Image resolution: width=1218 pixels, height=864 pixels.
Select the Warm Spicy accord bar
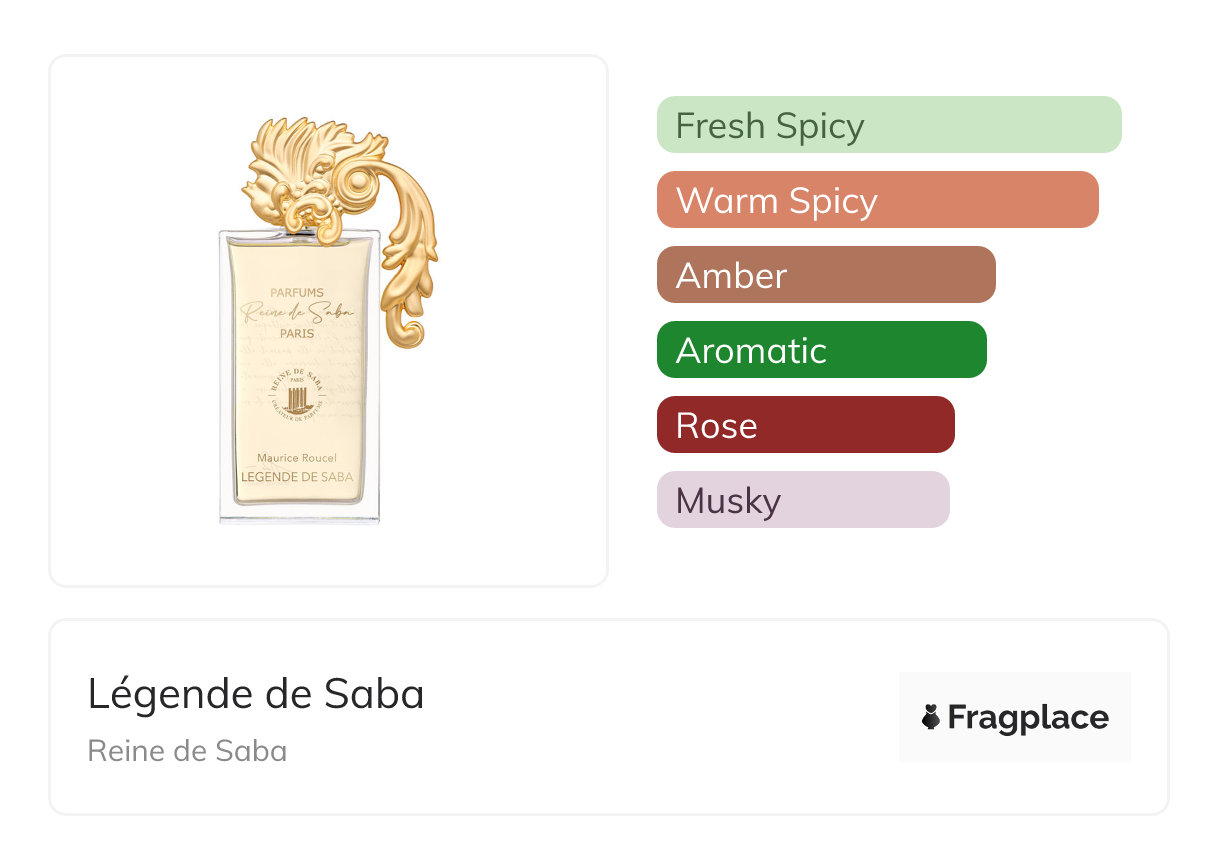[x=877, y=200]
